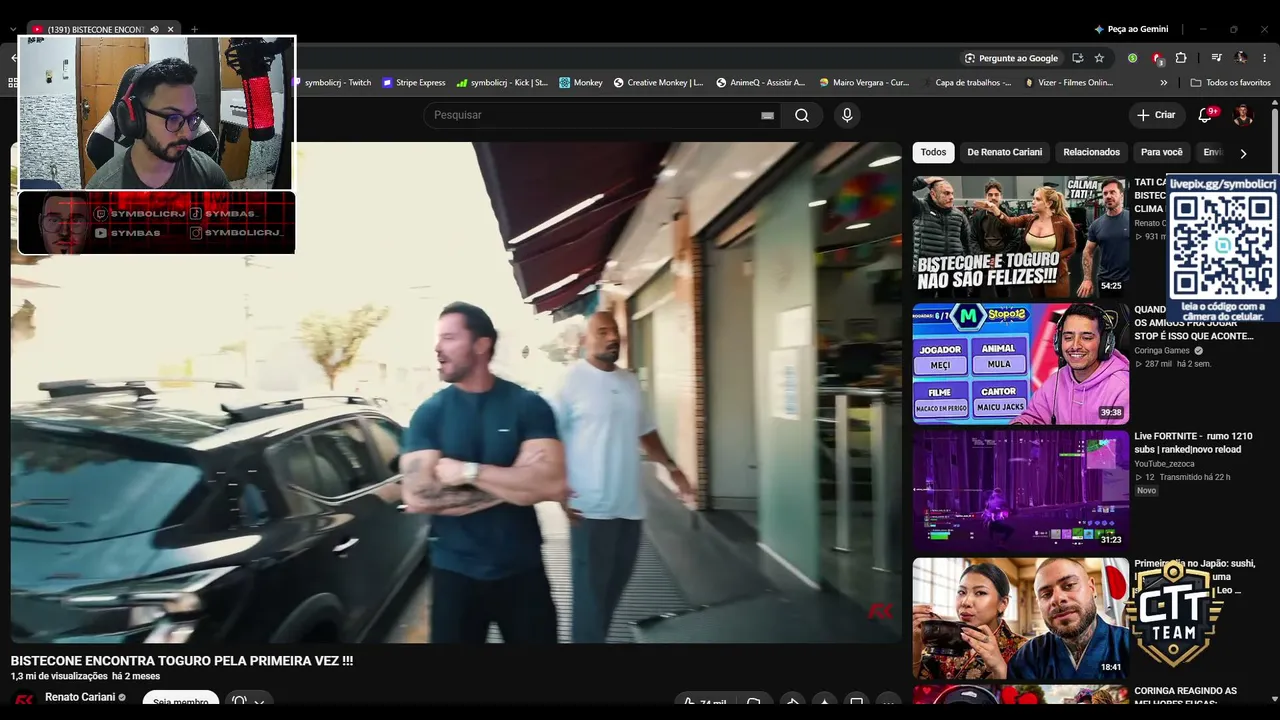
Task: Open the symbolicrj - Kick bookmark
Action: click(502, 83)
